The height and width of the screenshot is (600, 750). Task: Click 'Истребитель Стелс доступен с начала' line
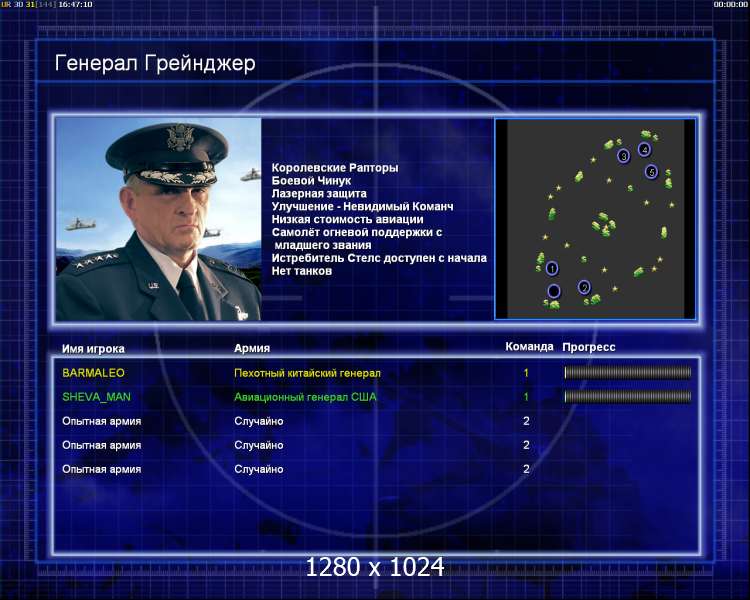[379, 258]
